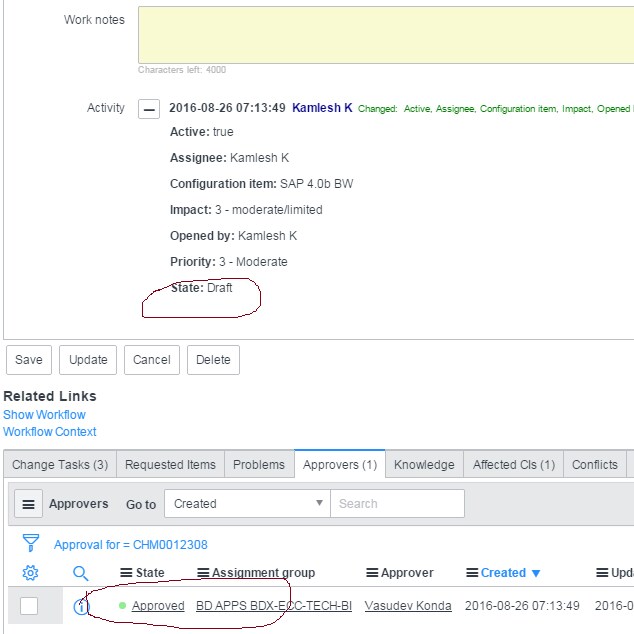The width and height of the screenshot is (634, 634).
Task: Click the info icon on the approval row
Action: [x=81, y=606]
